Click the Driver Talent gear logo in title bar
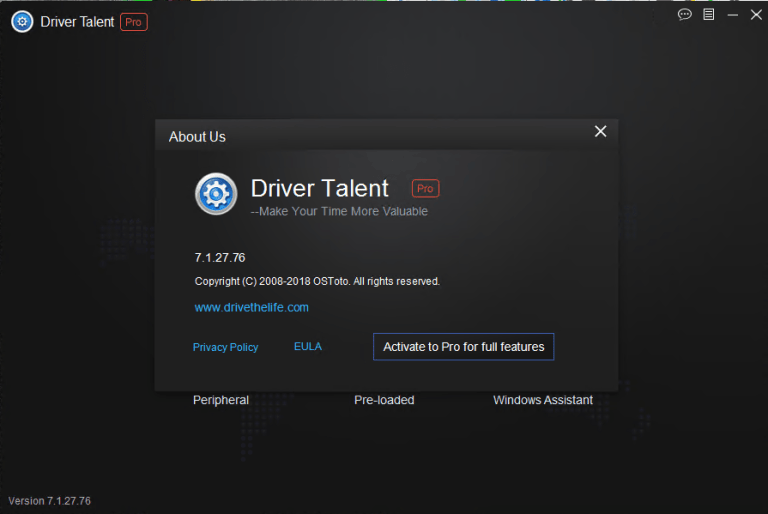The image size is (768, 514). [22, 22]
